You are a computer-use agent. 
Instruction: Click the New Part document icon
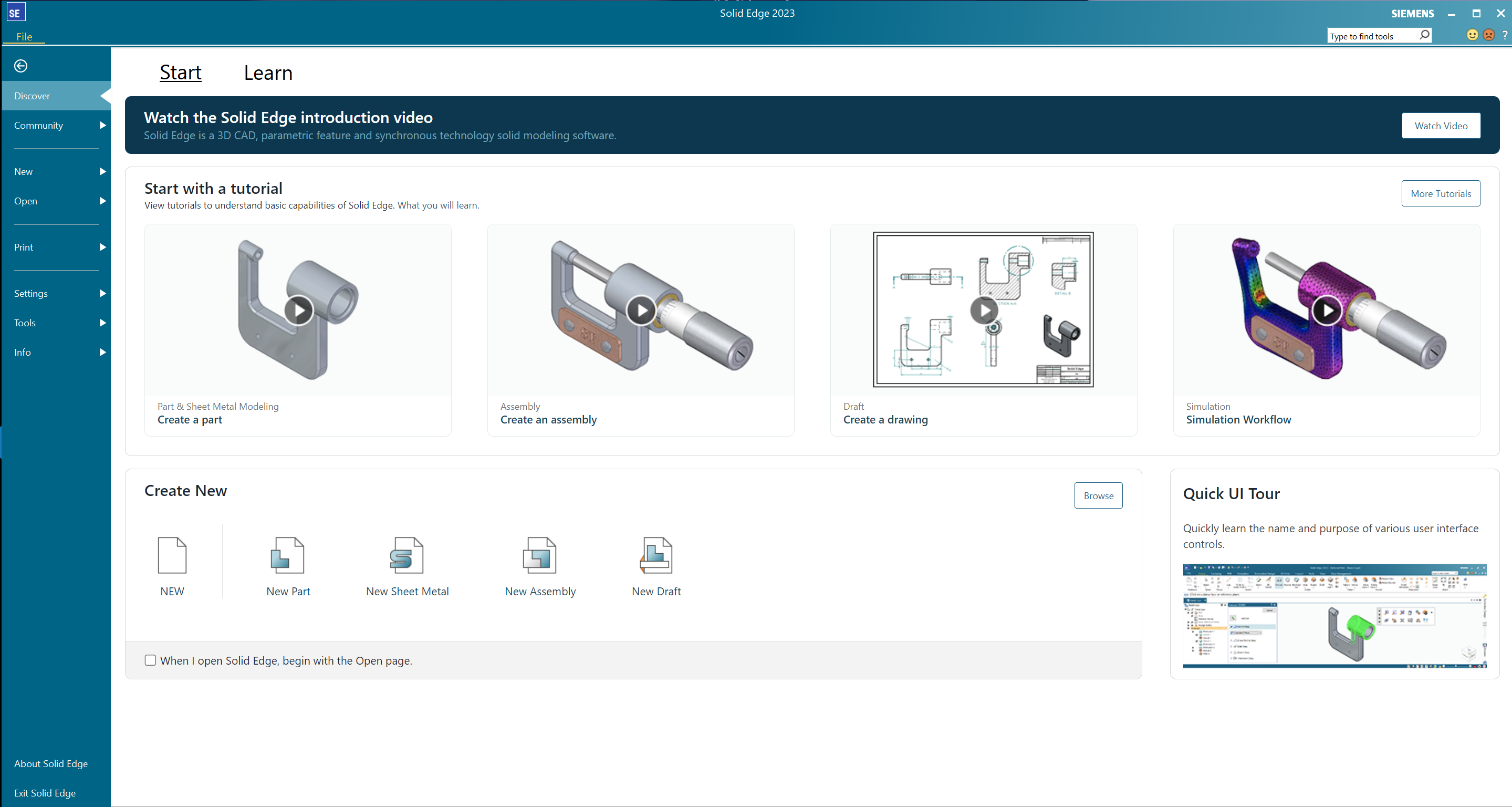(288, 555)
